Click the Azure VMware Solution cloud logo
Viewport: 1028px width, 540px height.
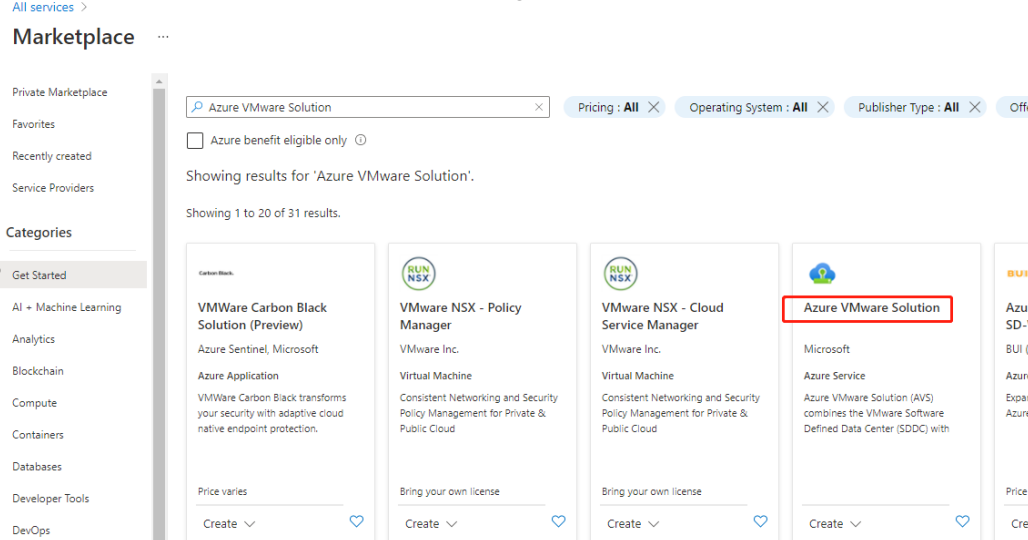pos(822,273)
